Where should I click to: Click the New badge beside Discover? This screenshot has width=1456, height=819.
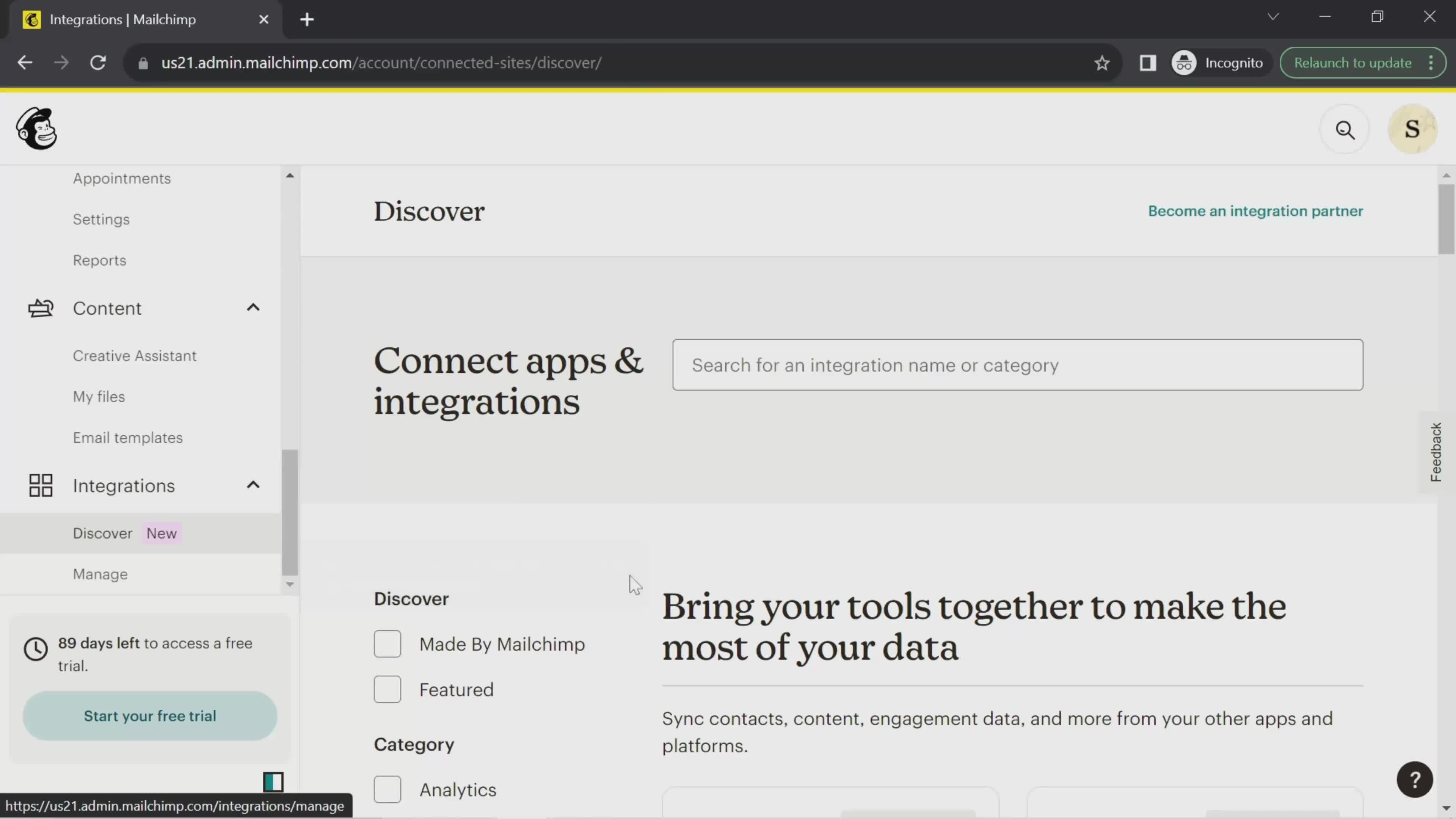coord(162,533)
